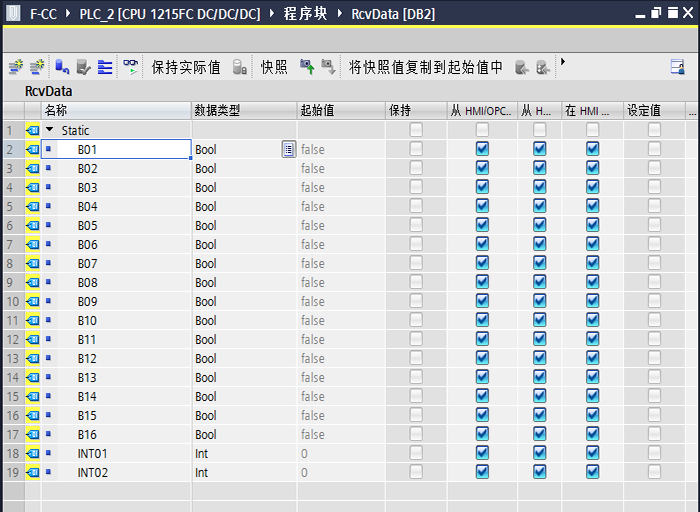
Task: Click 数据类型 column header
Action: (244, 110)
